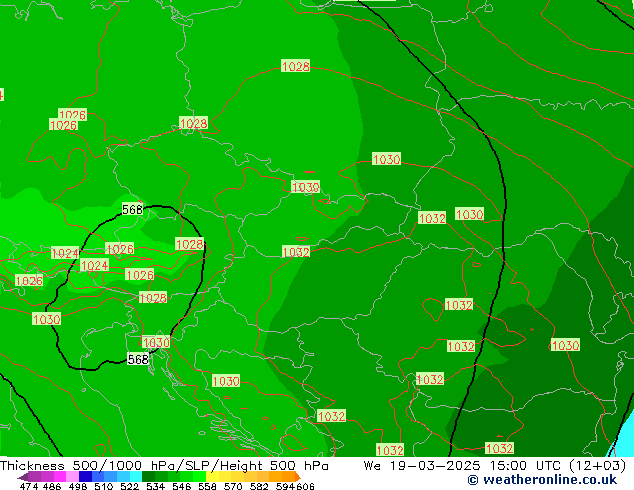Click the map title 'Thickness 500/1000 hPa/SLP/Height 500 hPa'
This screenshot has height=490, width=634.
point(164,466)
